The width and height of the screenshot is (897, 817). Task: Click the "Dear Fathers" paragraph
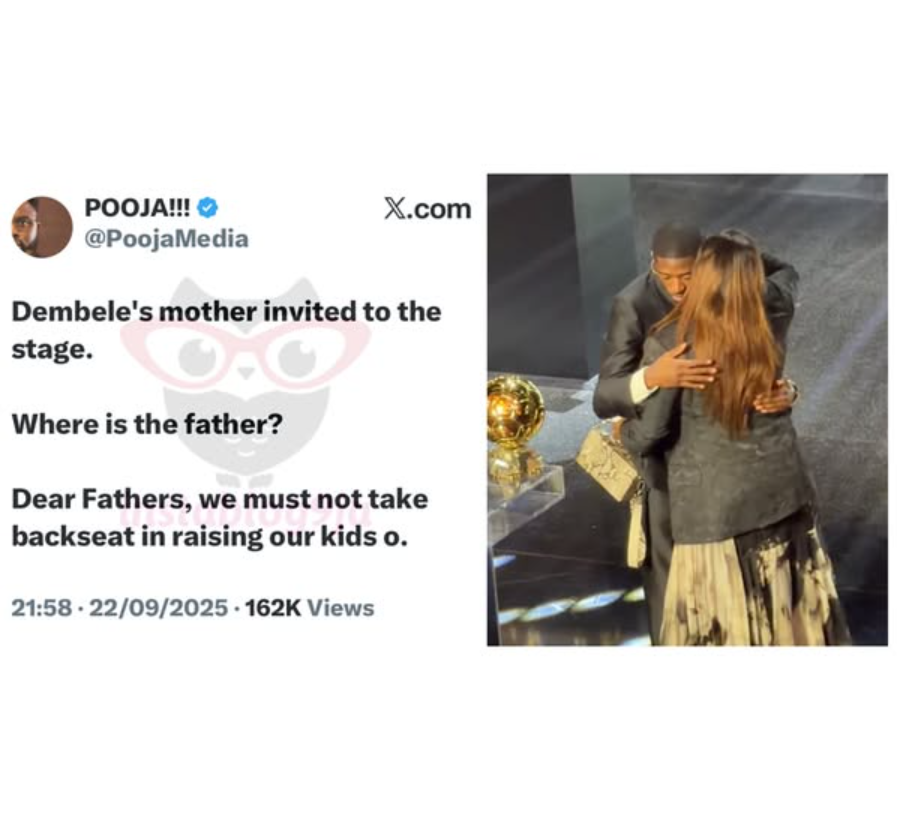(220, 518)
